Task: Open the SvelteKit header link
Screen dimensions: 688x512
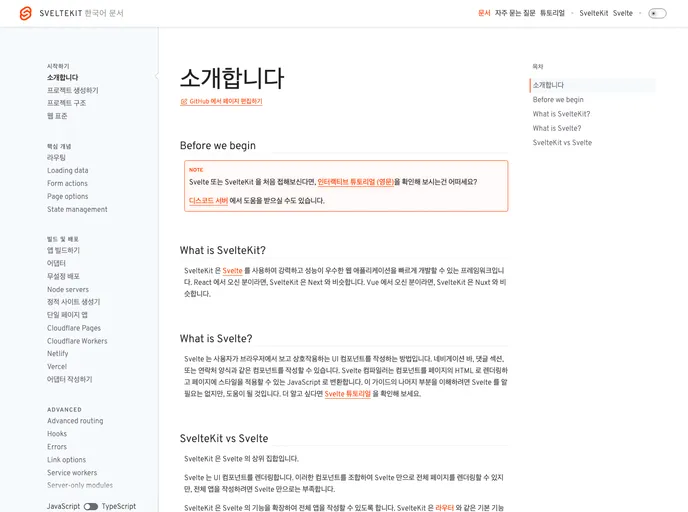Action: coord(594,13)
